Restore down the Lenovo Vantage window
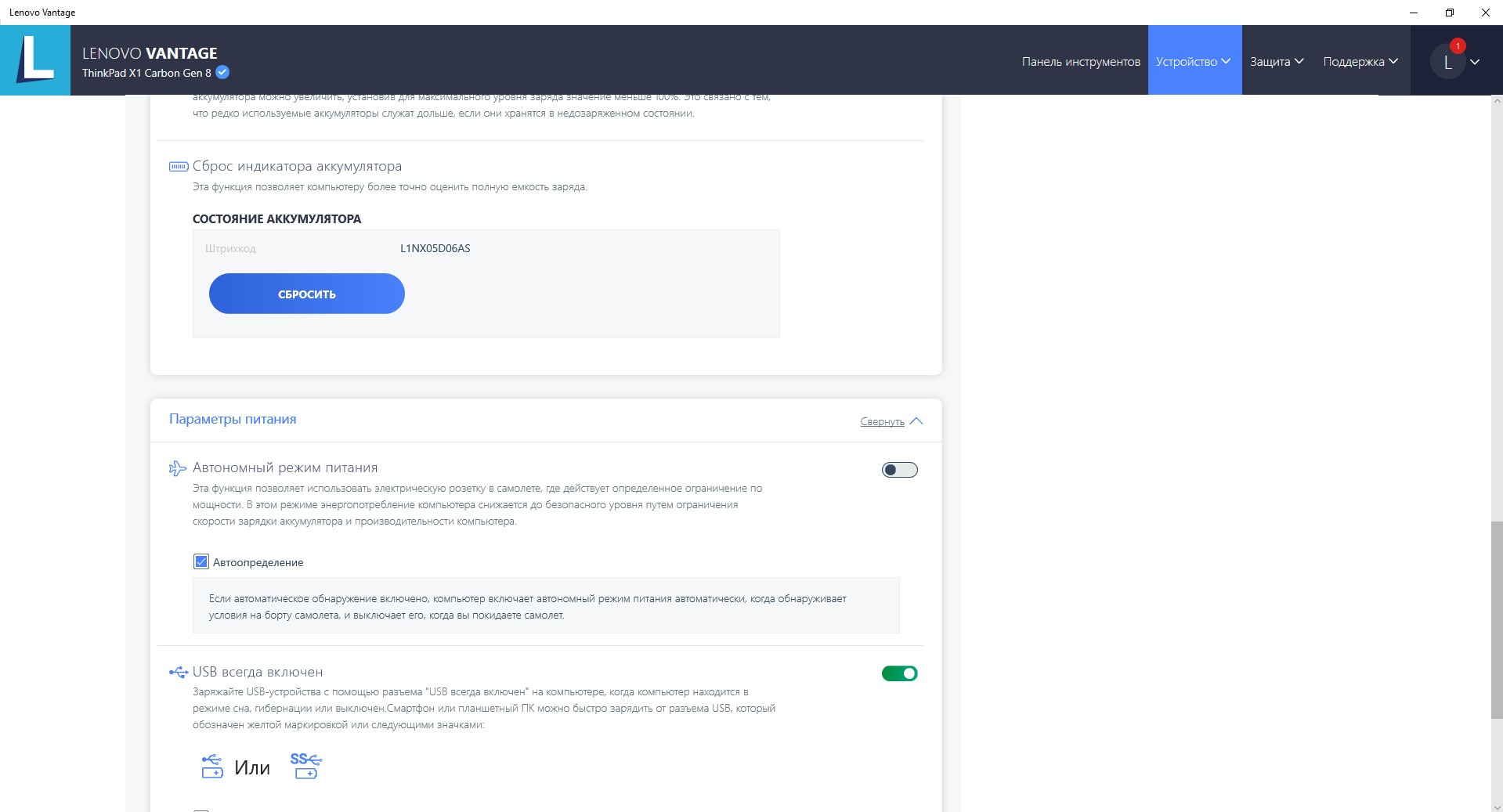1503x812 pixels. pos(1450,13)
